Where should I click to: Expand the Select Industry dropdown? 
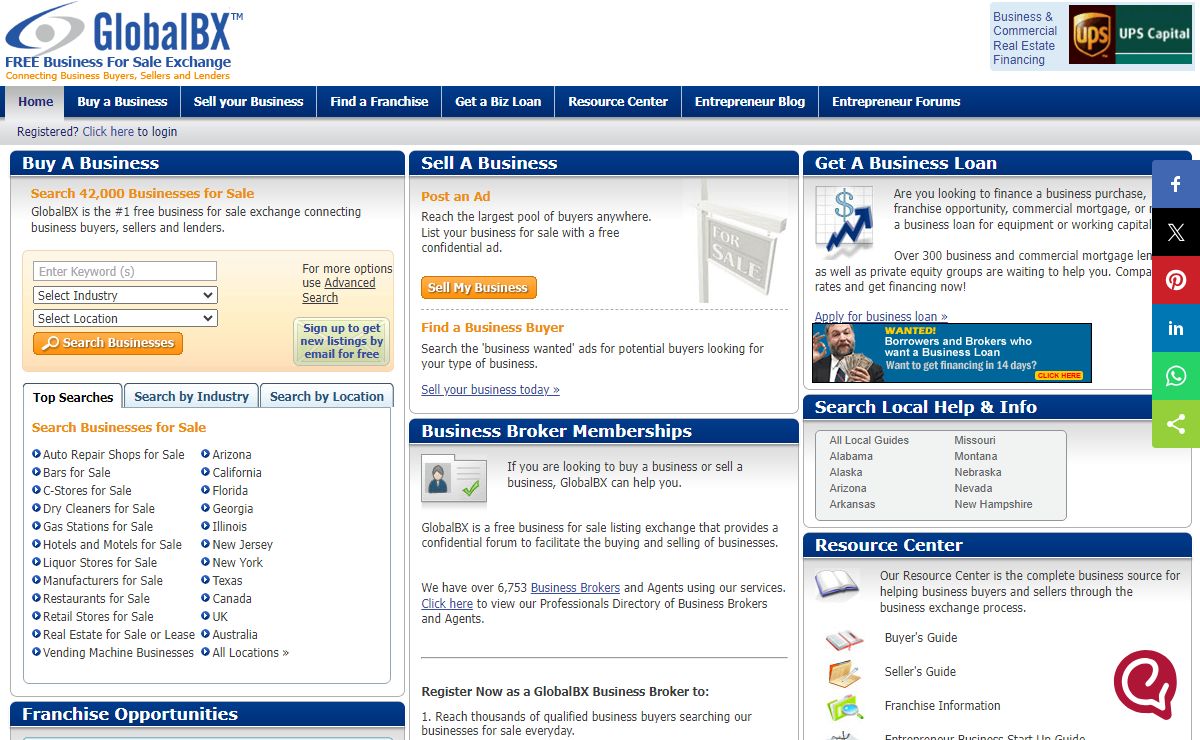click(125, 295)
